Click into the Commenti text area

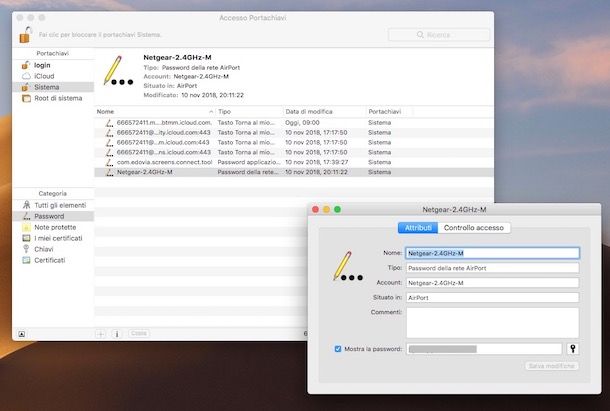(x=492, y=322)
